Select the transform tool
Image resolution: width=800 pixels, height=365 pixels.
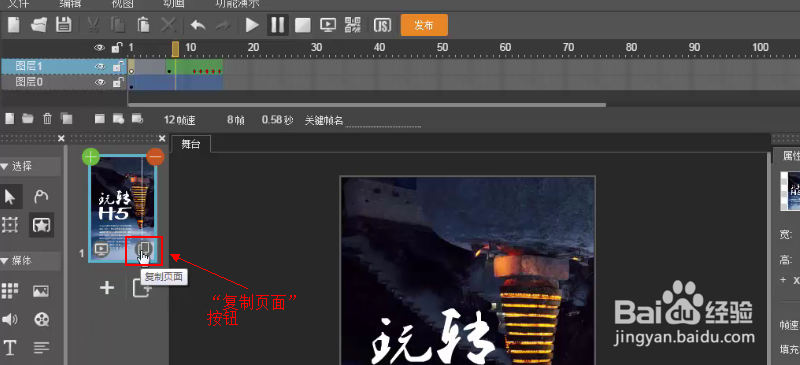(x=10, y=225)
